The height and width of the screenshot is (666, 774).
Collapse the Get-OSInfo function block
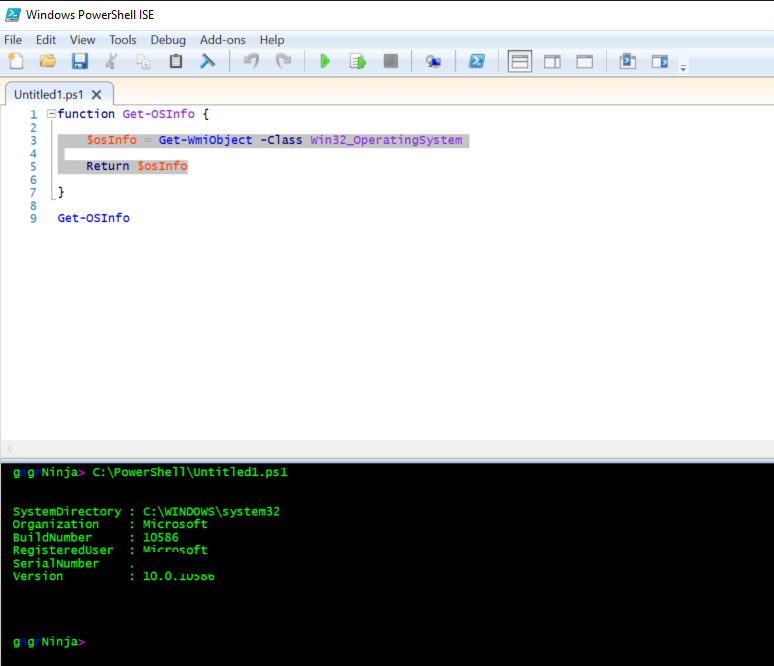click(51, 114)
